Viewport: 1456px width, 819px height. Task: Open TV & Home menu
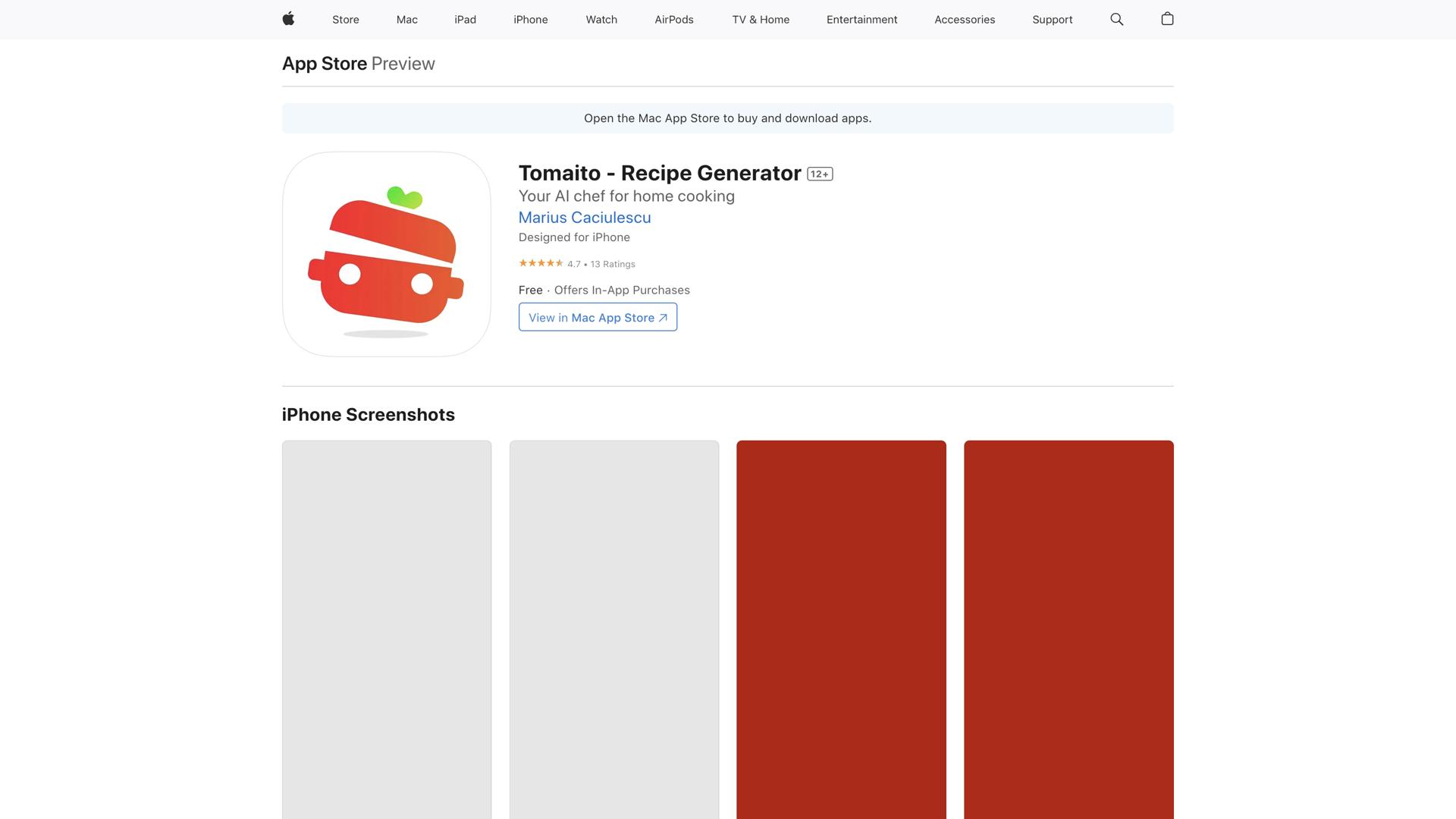(x=761, y=20)
